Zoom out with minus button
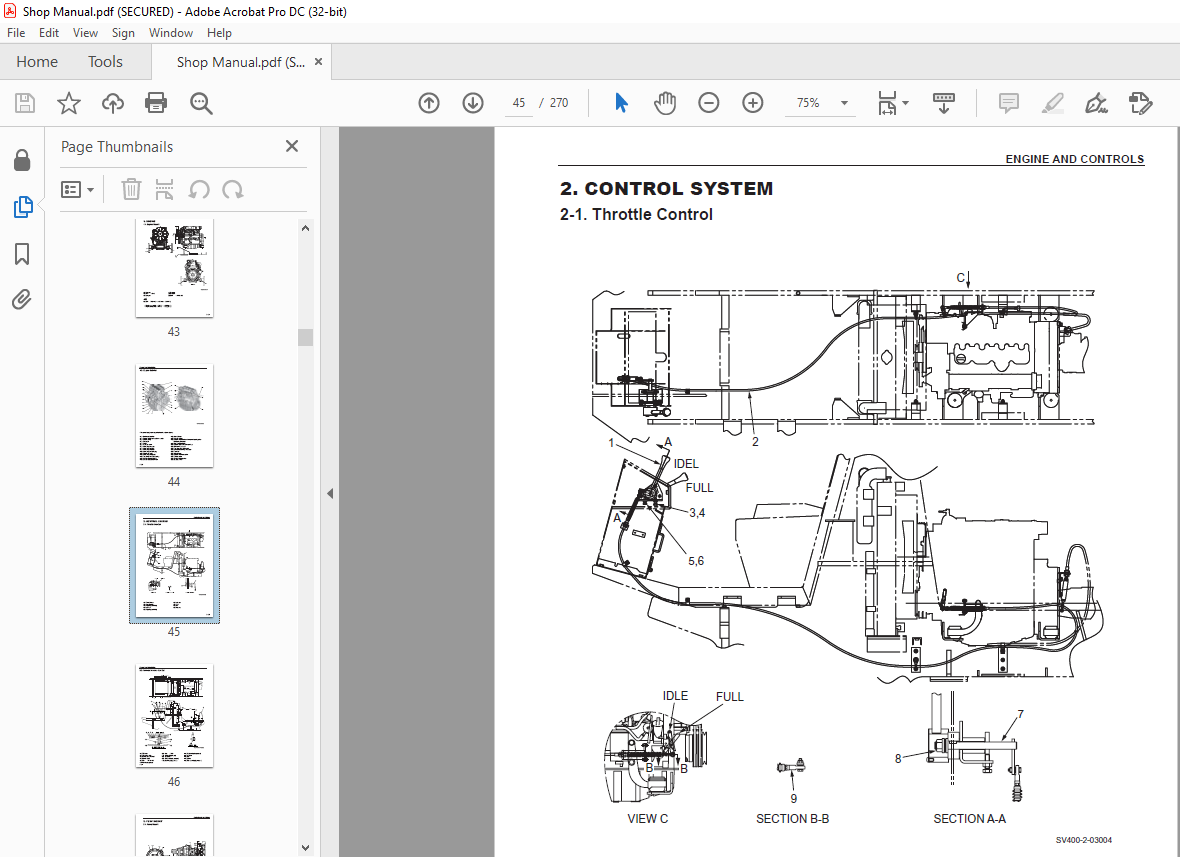This screenshot has height=857, width=1180. [x=709, y=103]
